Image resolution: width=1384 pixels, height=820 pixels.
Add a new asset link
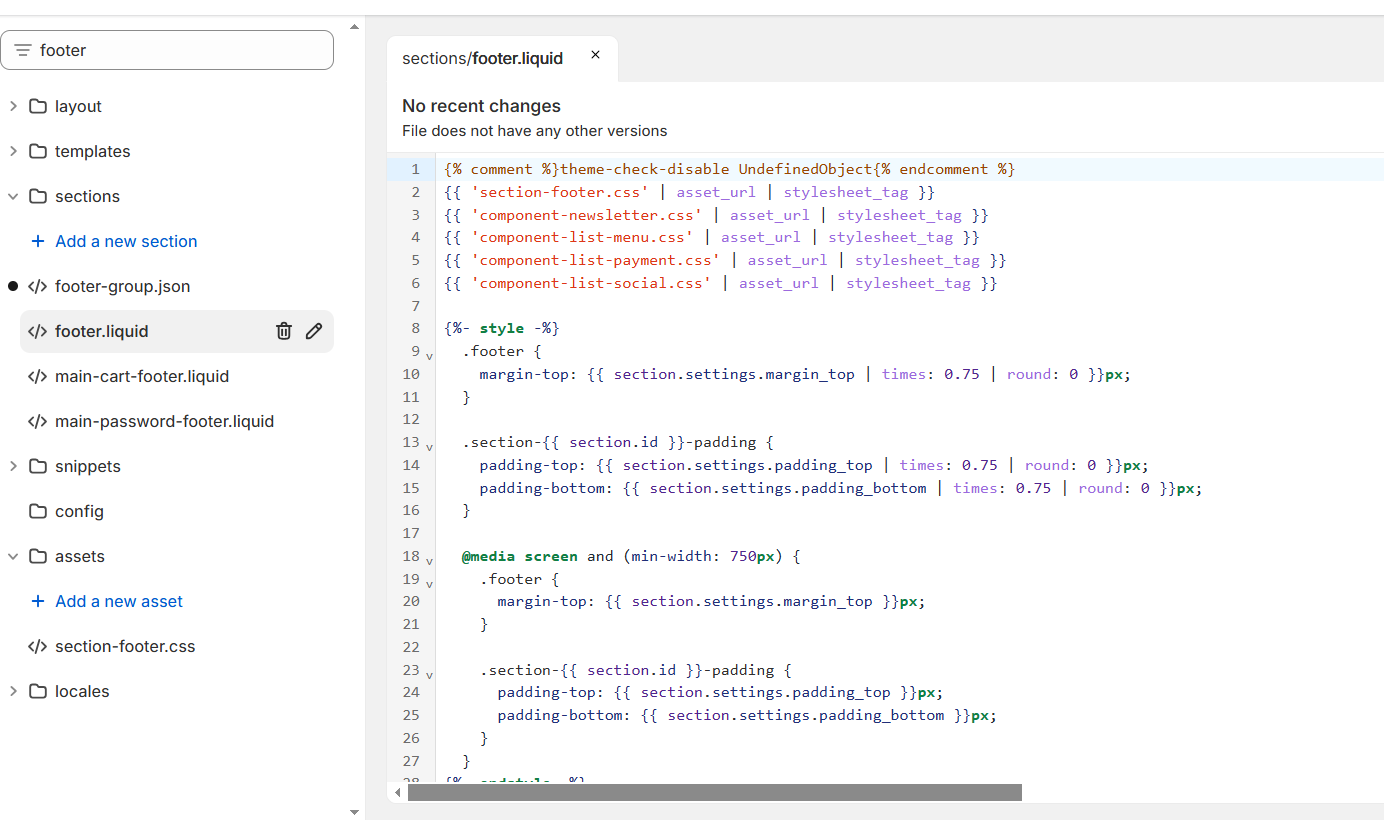point(119,601)
